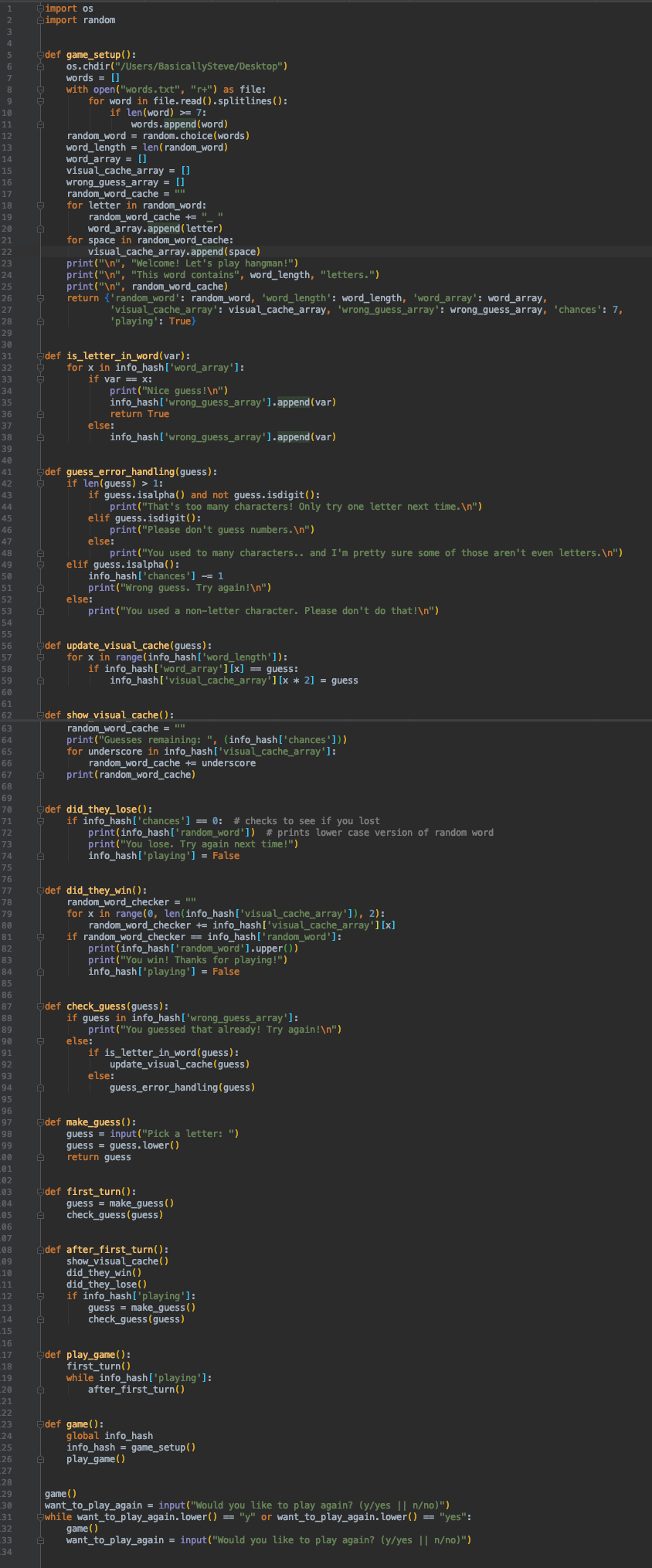Collapse the check_guess function fold marker

tap(40, 1006)
